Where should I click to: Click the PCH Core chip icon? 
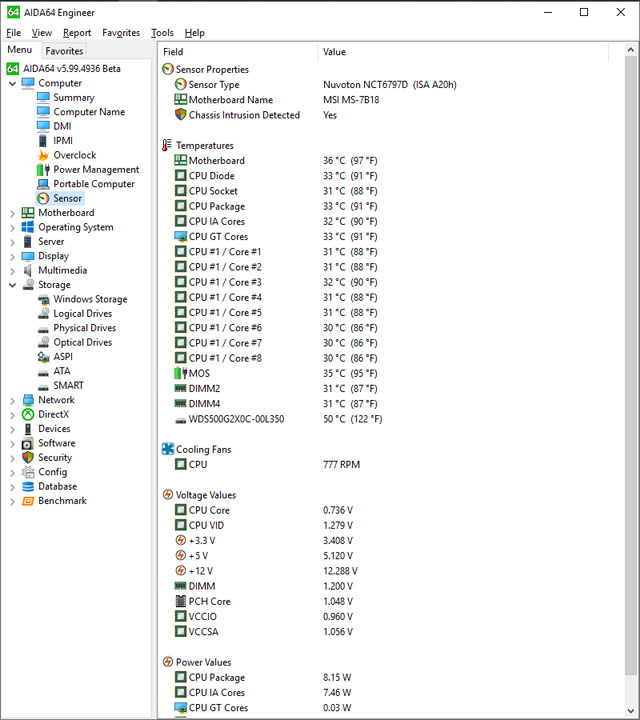pos(181,601)
